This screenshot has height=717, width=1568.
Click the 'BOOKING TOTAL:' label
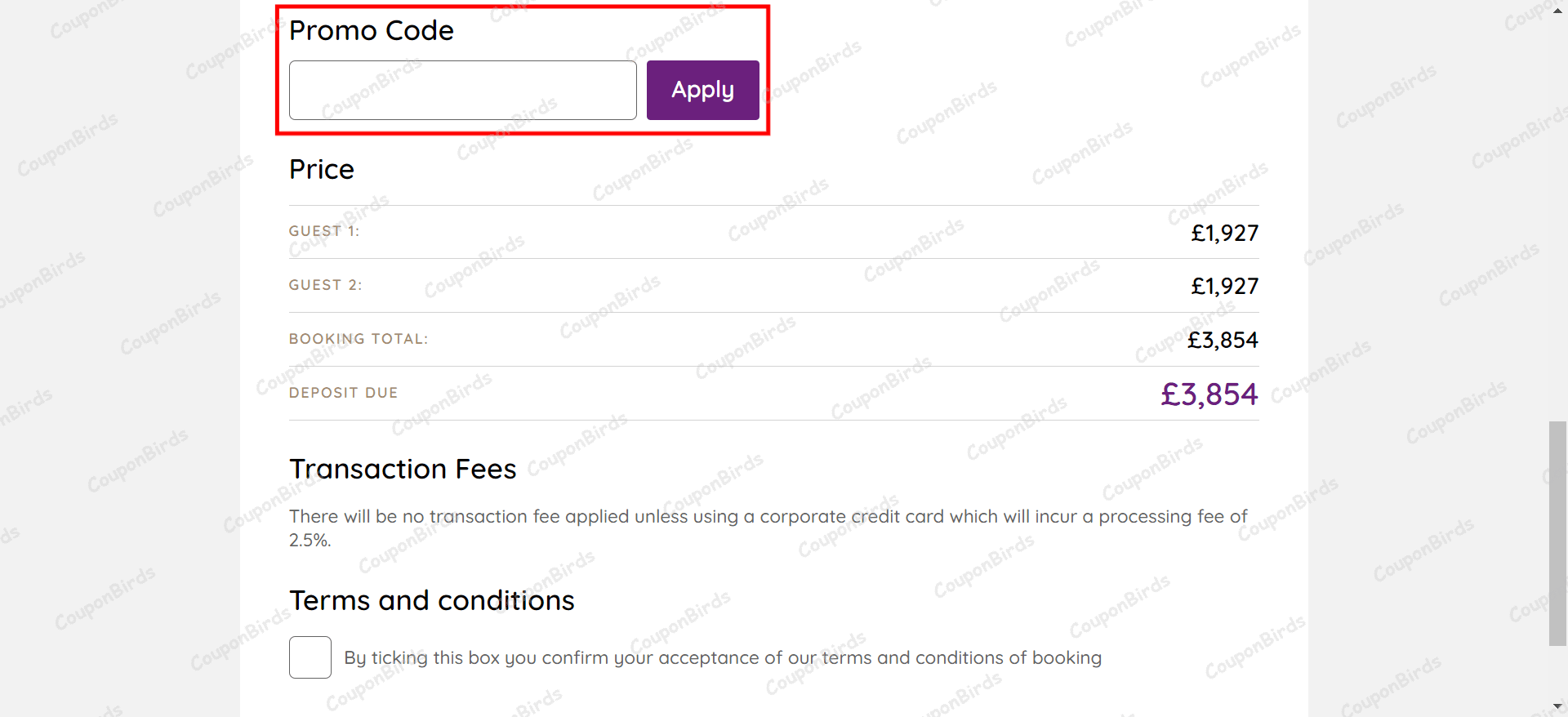coord(358,340)
